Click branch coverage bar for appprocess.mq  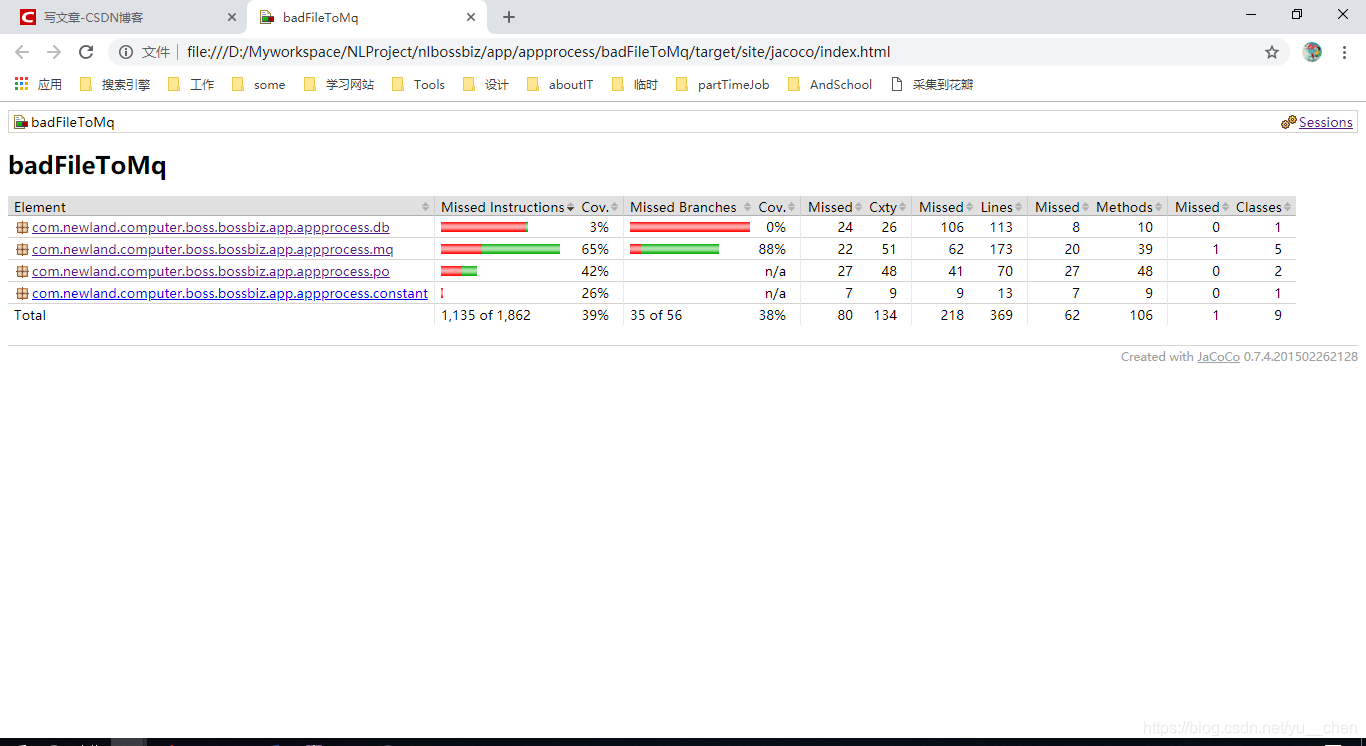click(674, 250)
